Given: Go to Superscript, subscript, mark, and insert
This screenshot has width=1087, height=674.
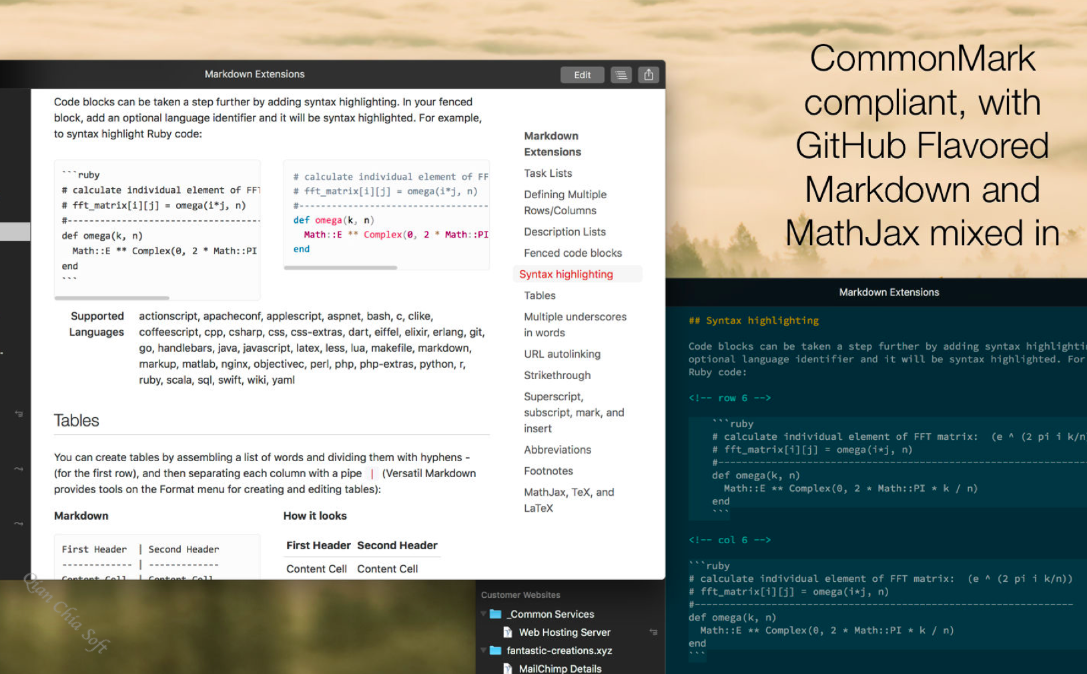Looking at the screenshot, I should pyautogui.click(x=574, y=413).
